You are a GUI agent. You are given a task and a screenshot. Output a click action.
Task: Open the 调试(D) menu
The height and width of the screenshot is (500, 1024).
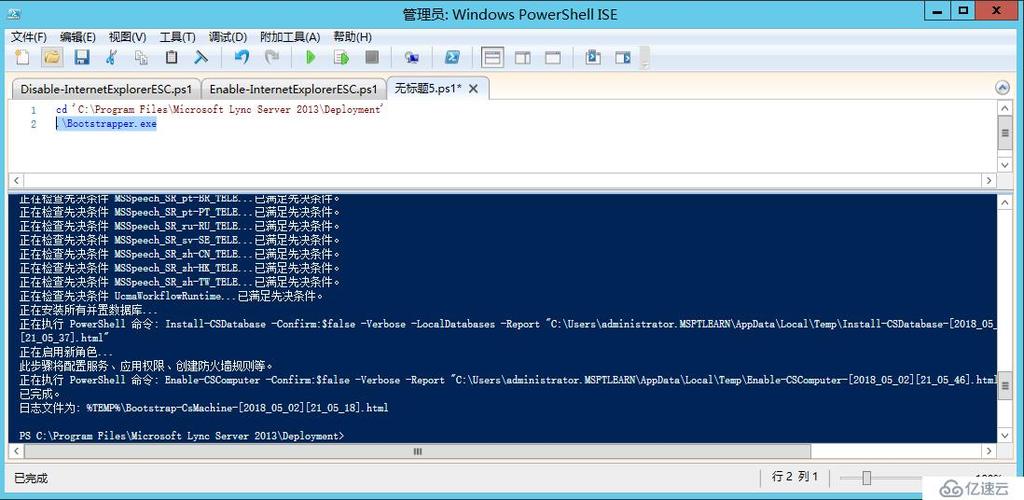(x=228, y=37)
